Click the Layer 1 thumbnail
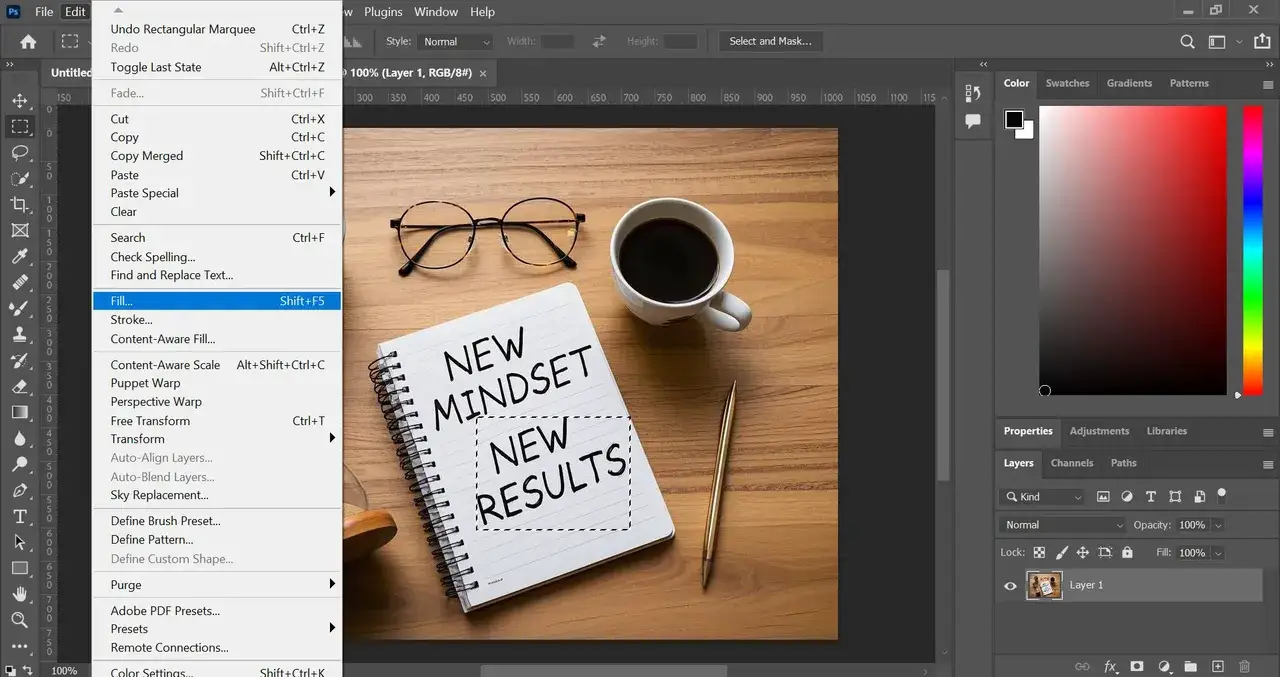The width and height of the screenshot is (1280, 677). (1044, 585)
